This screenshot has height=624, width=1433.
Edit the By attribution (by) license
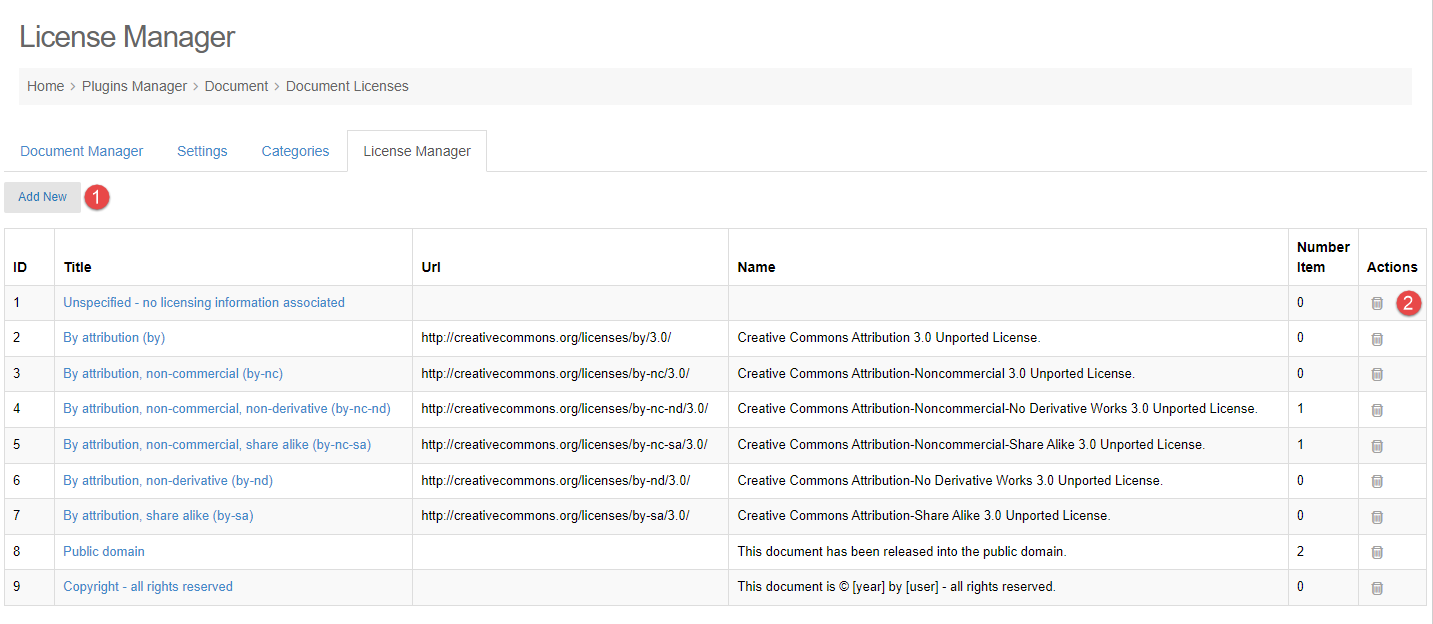pyautogui.click(x=114, y=338)
